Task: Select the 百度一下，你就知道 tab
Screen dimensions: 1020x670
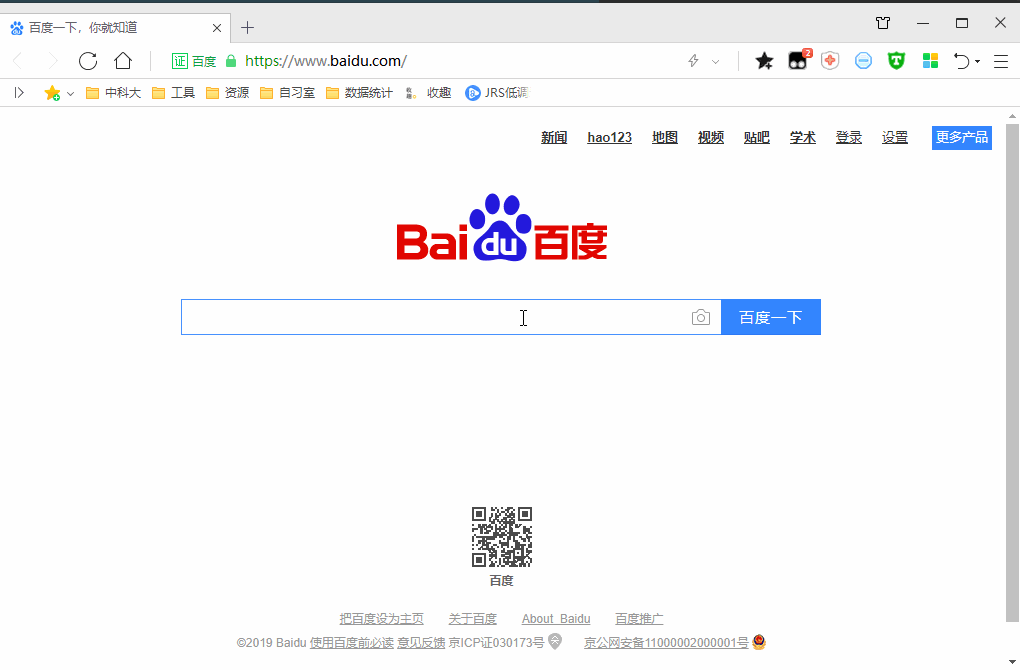Action: point(117,27)
